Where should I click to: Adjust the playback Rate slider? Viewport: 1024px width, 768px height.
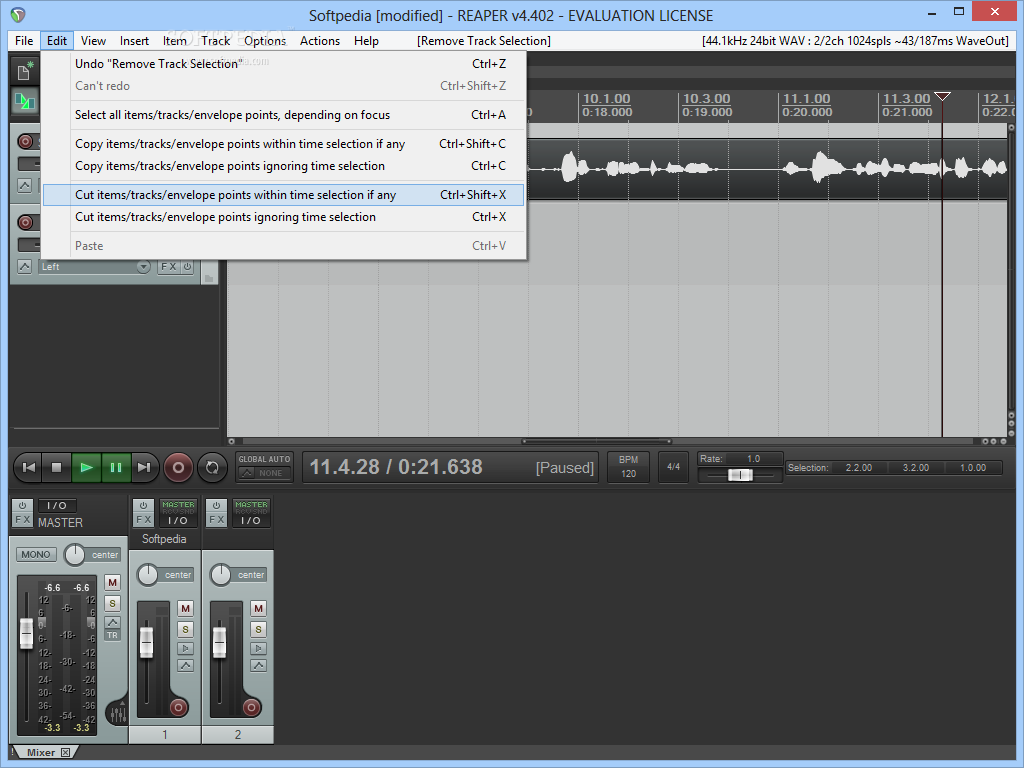tap(740, 475)
